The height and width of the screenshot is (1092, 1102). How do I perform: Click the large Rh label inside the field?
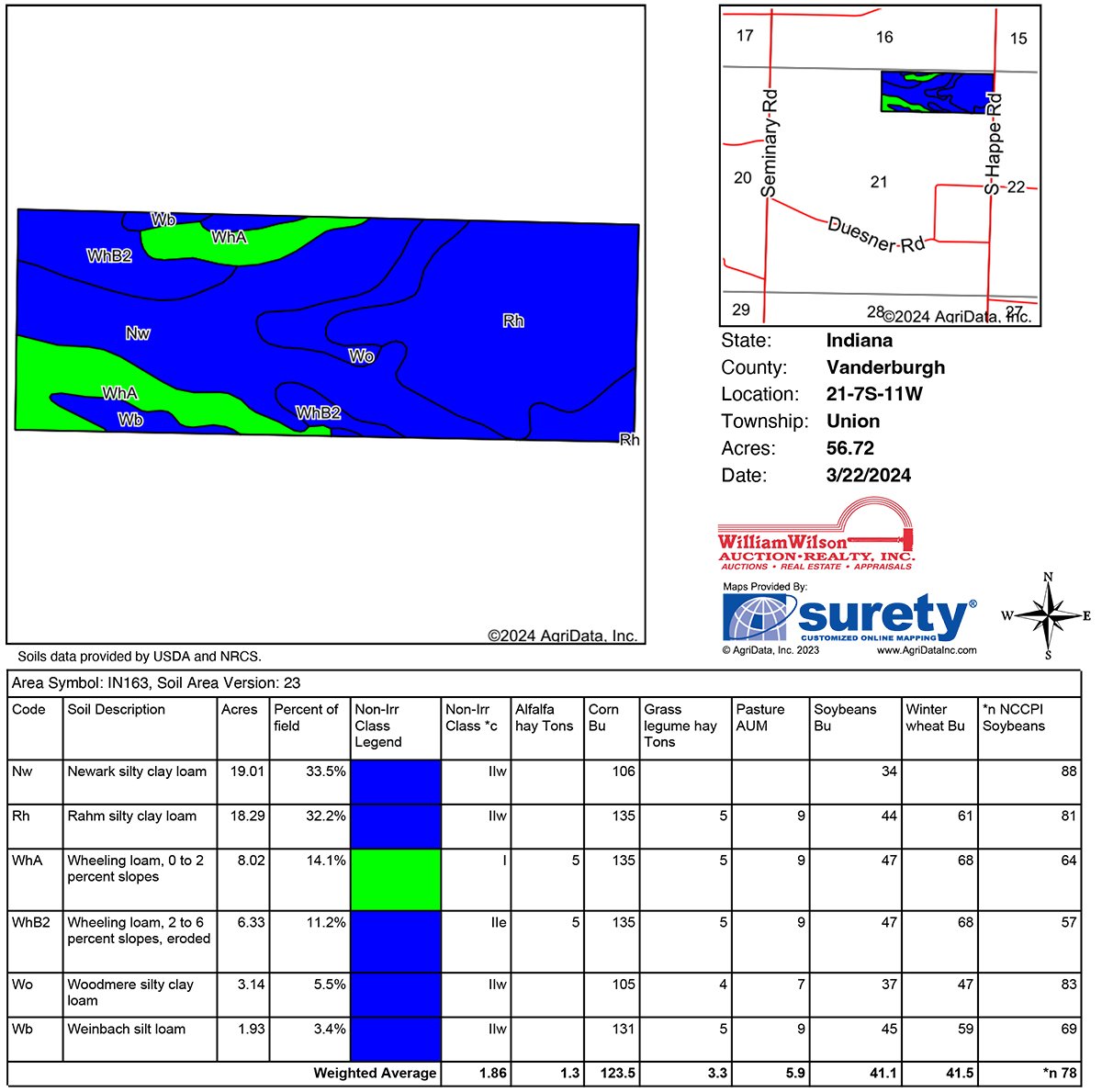tap(513, 321)
